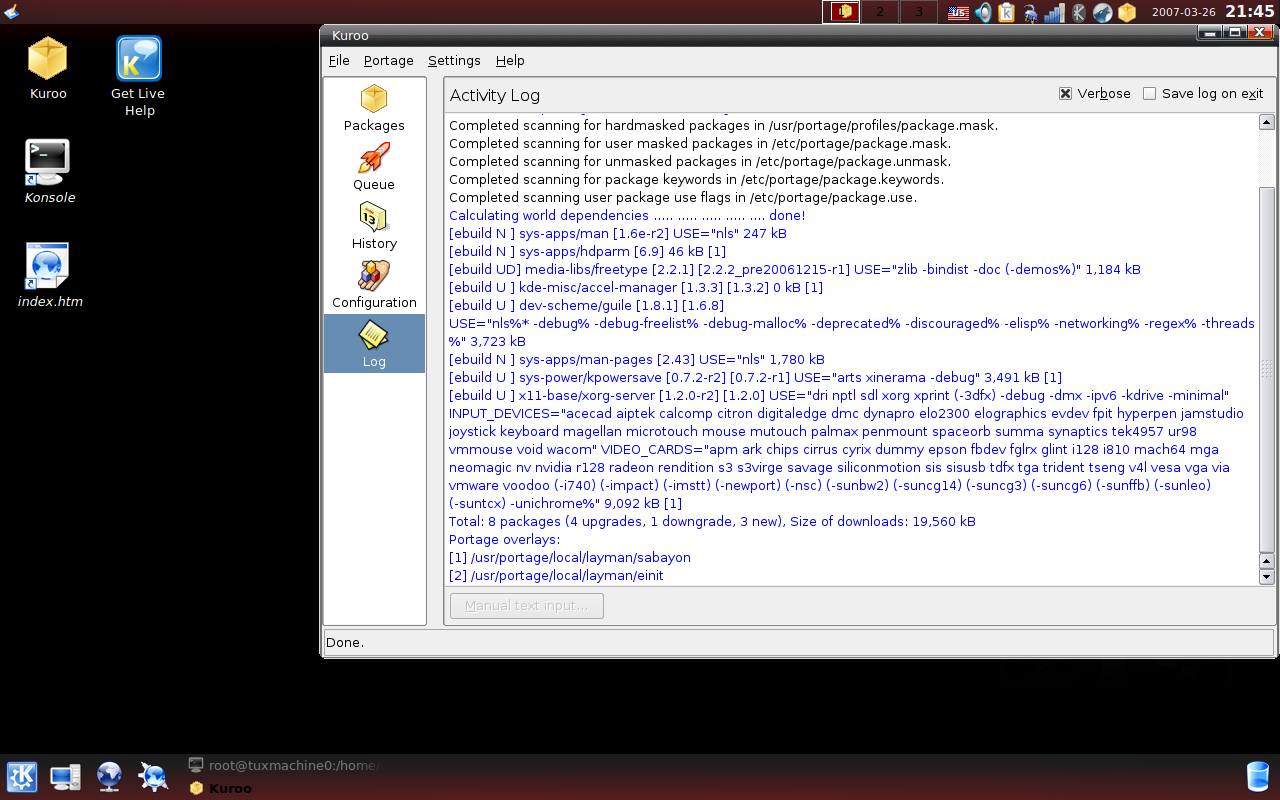The image size is (1280, 800).
Task: Click the Activity Log scrollbar up arrow
Action: click(1267, 122)
